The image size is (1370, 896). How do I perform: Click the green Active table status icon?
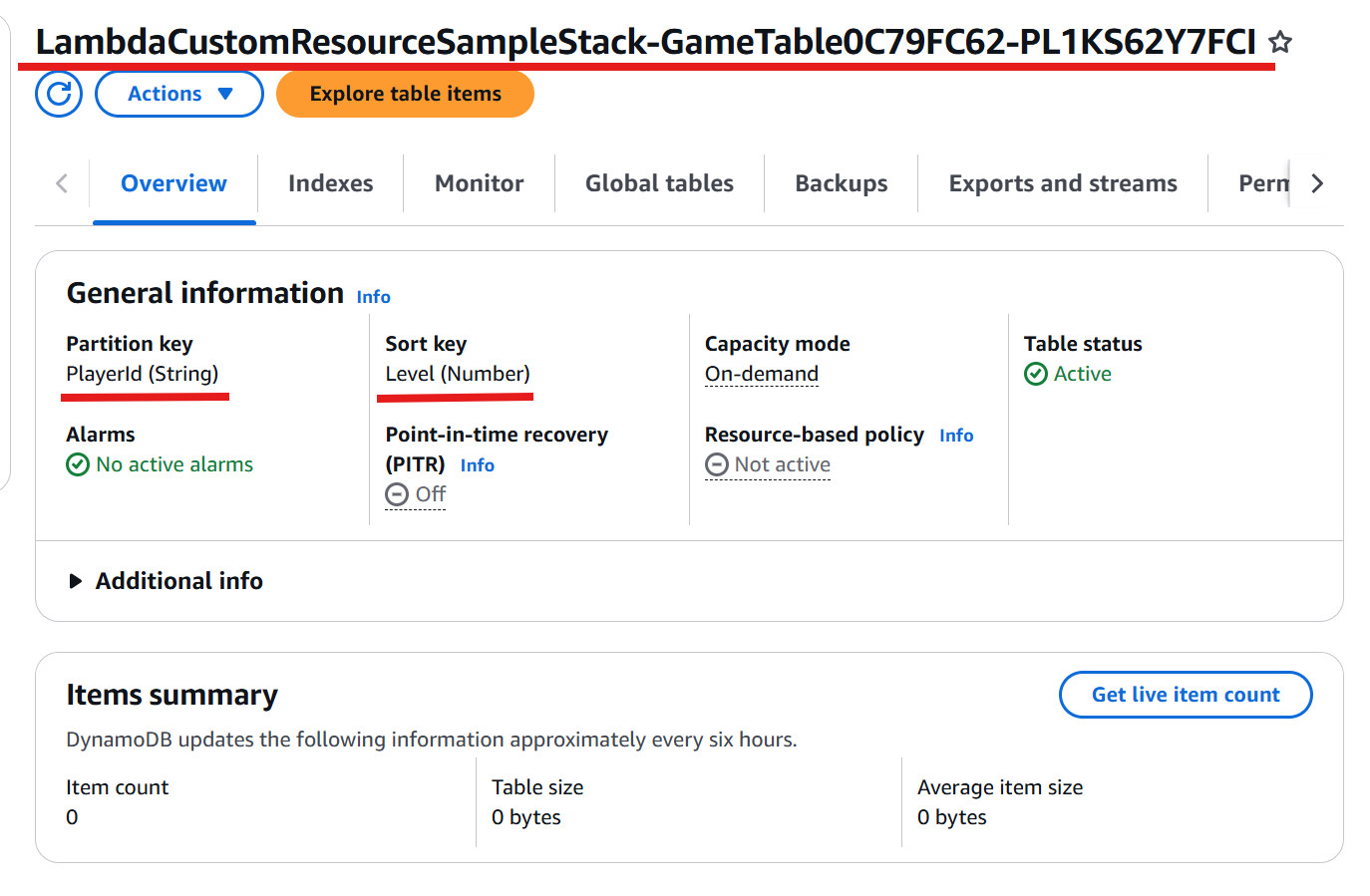click(1036, 374)
